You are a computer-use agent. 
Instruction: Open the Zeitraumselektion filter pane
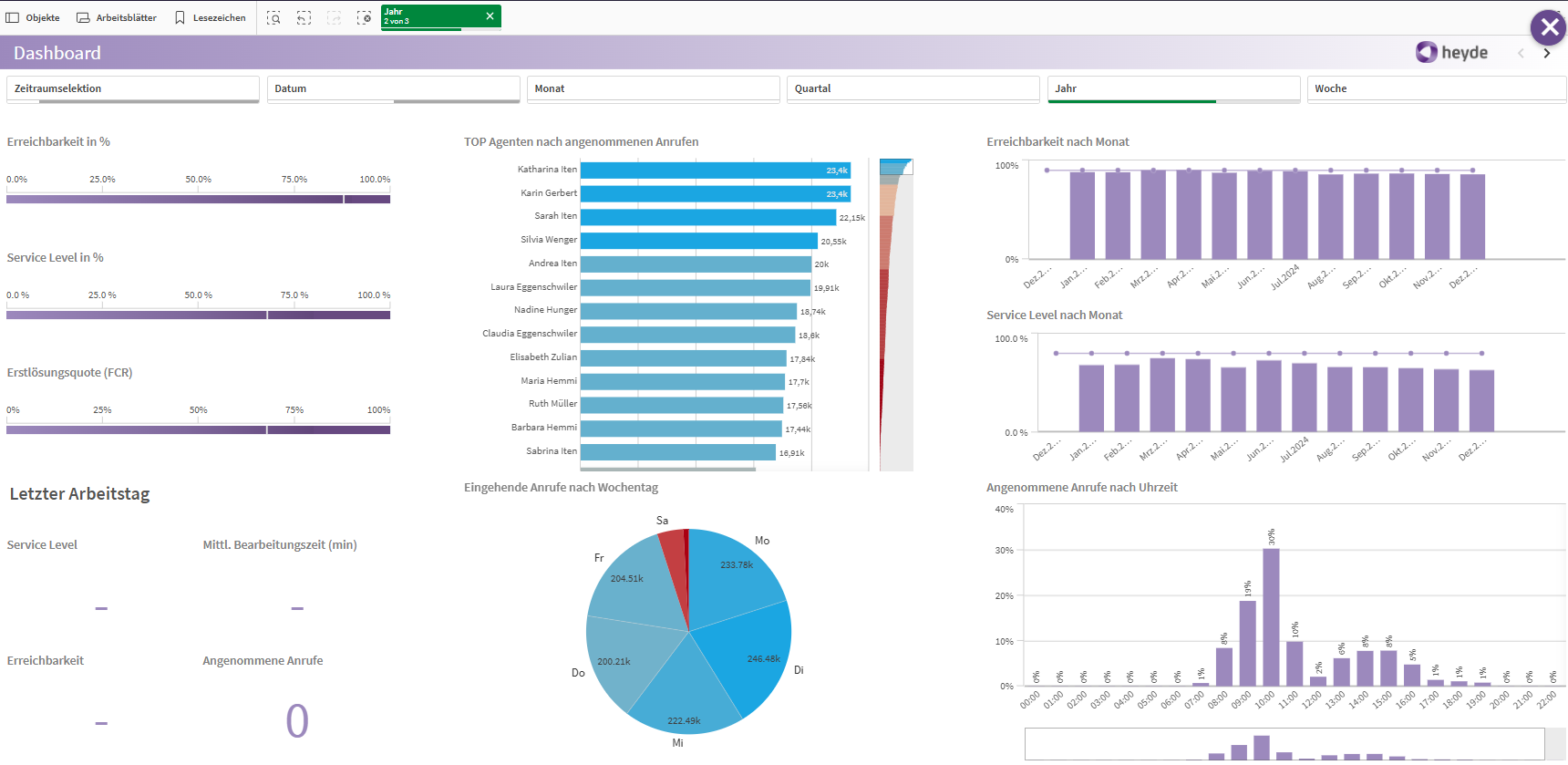coord(132,88)
